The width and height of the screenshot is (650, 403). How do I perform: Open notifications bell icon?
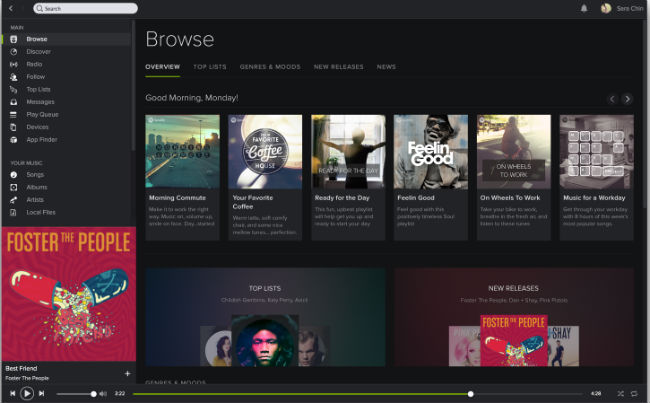[x=584, y=8]
